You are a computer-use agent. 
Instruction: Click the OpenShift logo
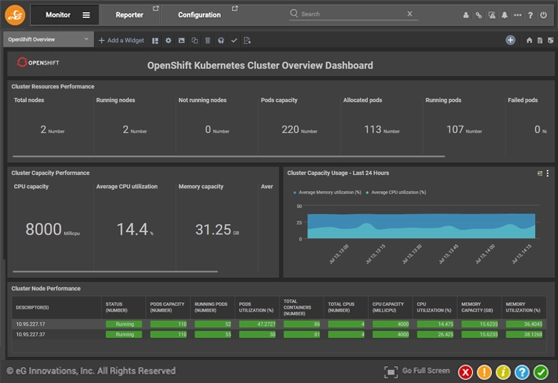click(38, 62)
